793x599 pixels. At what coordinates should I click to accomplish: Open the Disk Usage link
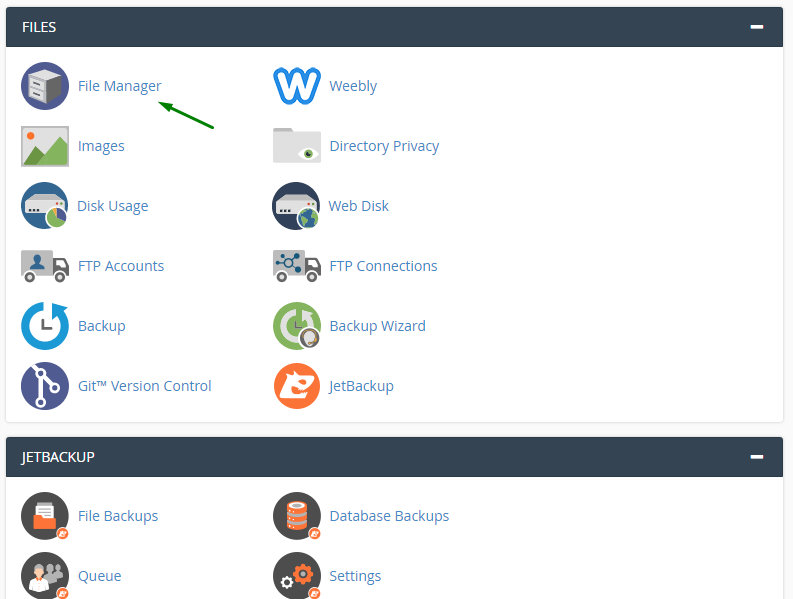[x=112, y=206]
